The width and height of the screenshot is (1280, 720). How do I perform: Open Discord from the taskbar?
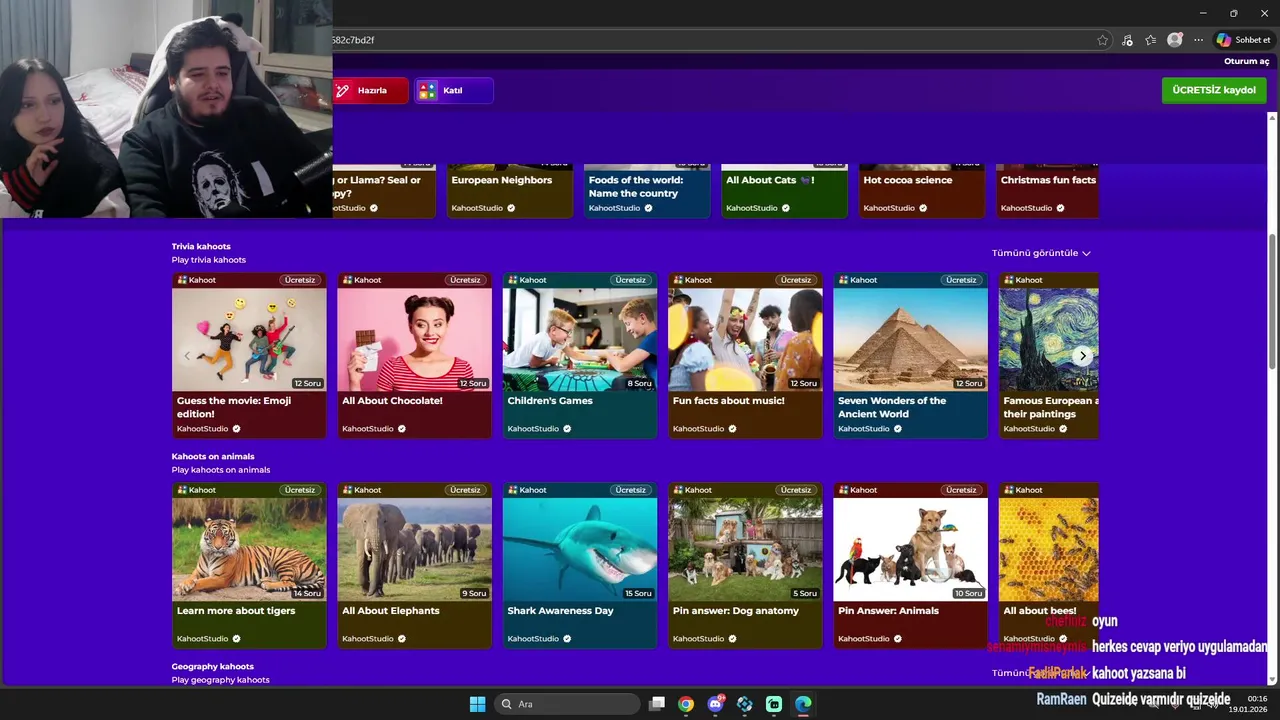[715, 704]
